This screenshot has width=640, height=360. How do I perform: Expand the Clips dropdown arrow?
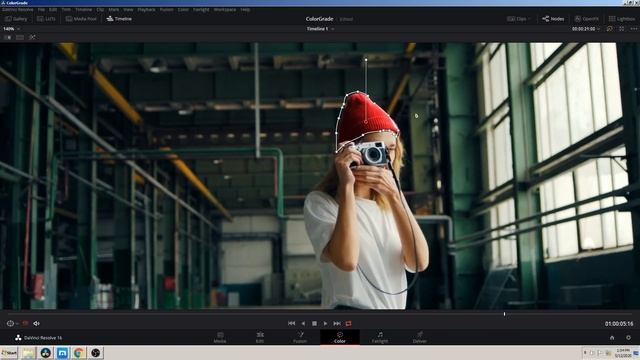click(x=529, y=19)
